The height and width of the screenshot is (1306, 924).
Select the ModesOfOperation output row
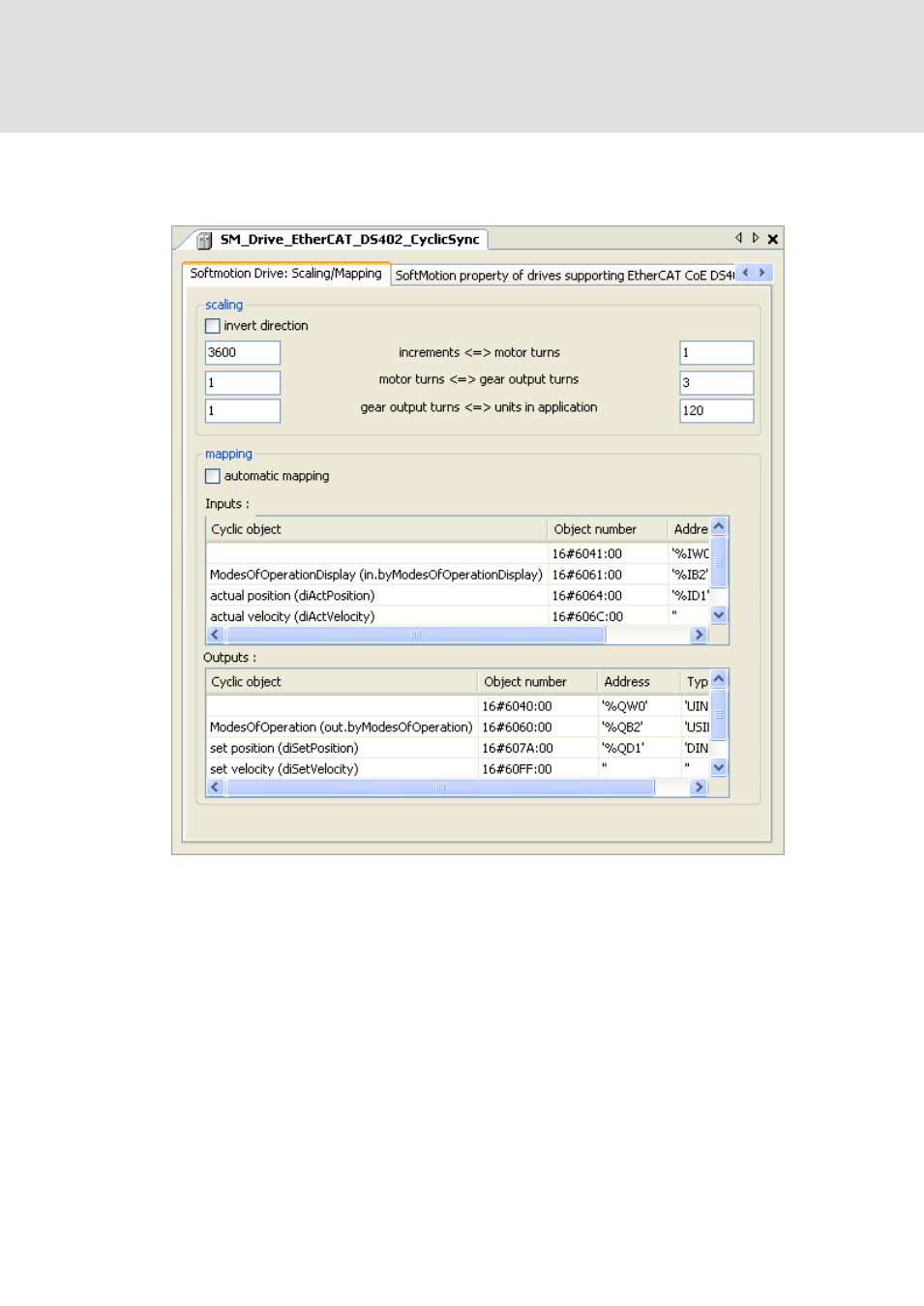coord(459,727)
